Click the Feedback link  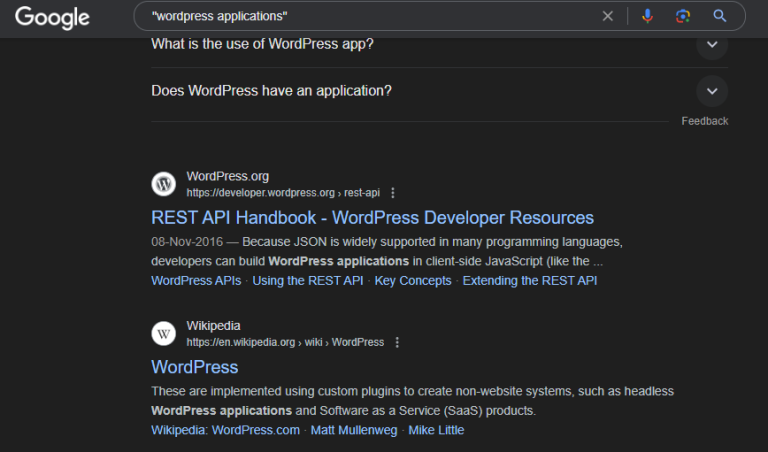[x=704, y=121]
